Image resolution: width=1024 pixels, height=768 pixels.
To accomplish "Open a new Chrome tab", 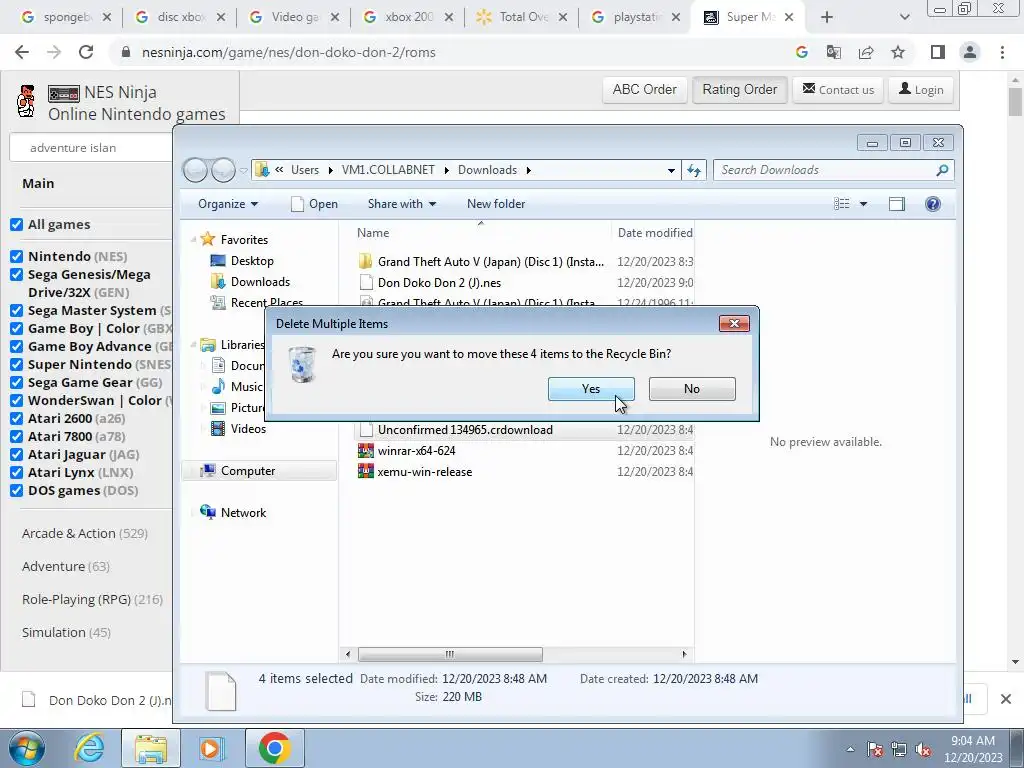I will tap(827, 17).
